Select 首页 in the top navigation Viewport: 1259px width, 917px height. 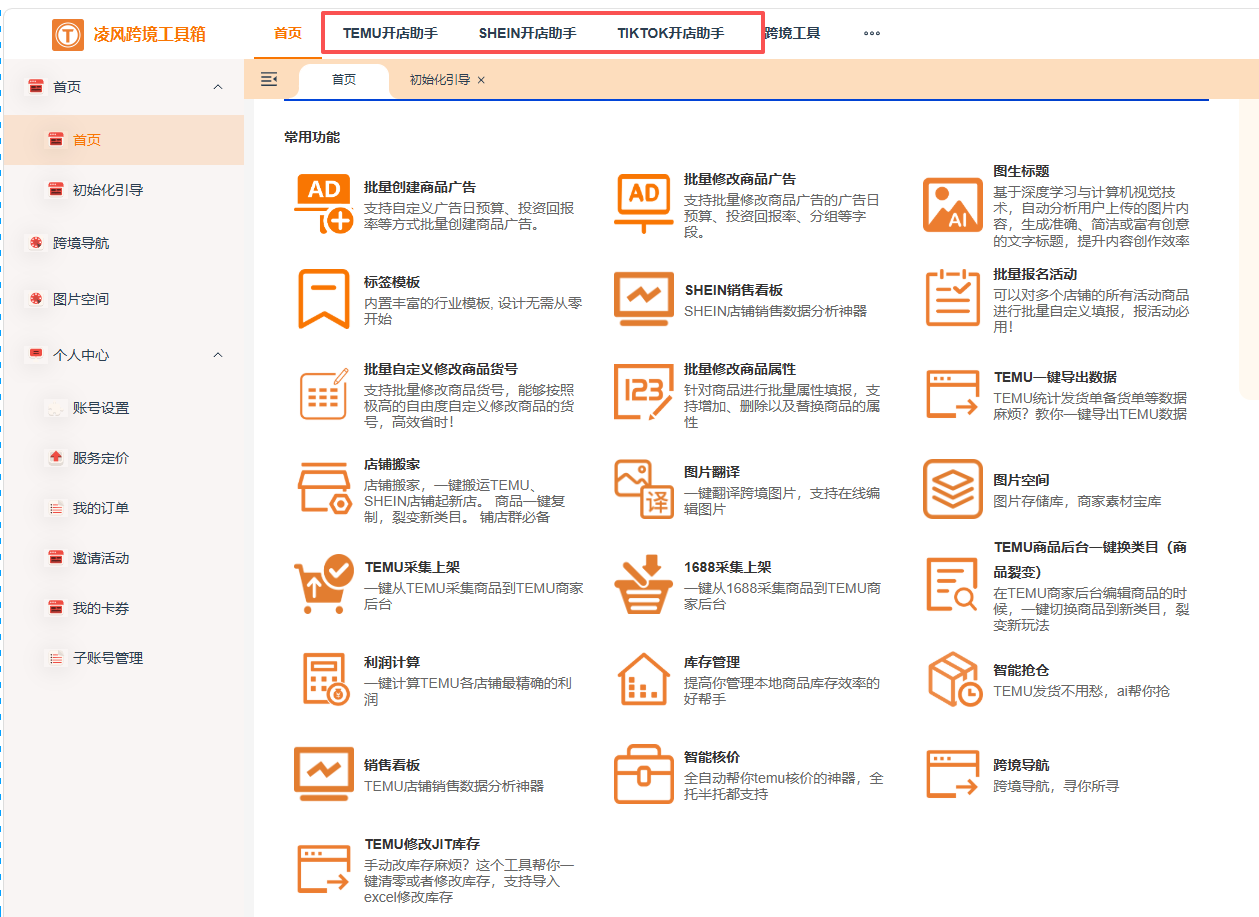click(x=288, y=33)
